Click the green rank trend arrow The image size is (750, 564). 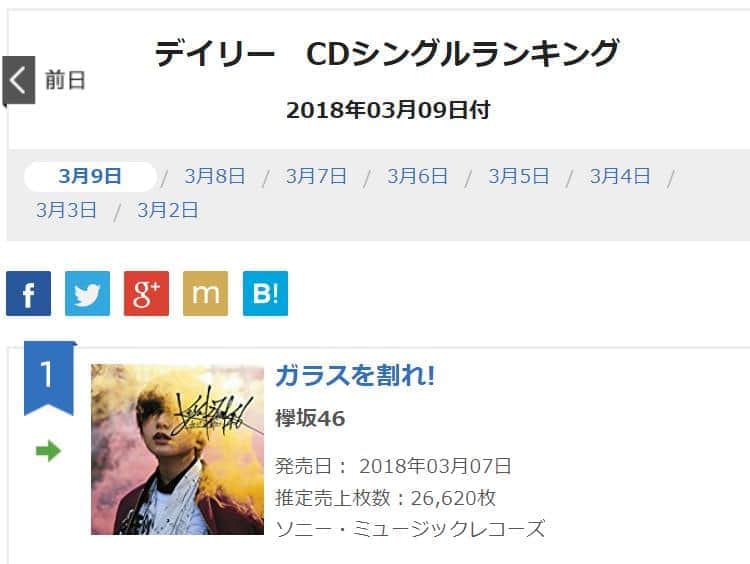point(48,451)
